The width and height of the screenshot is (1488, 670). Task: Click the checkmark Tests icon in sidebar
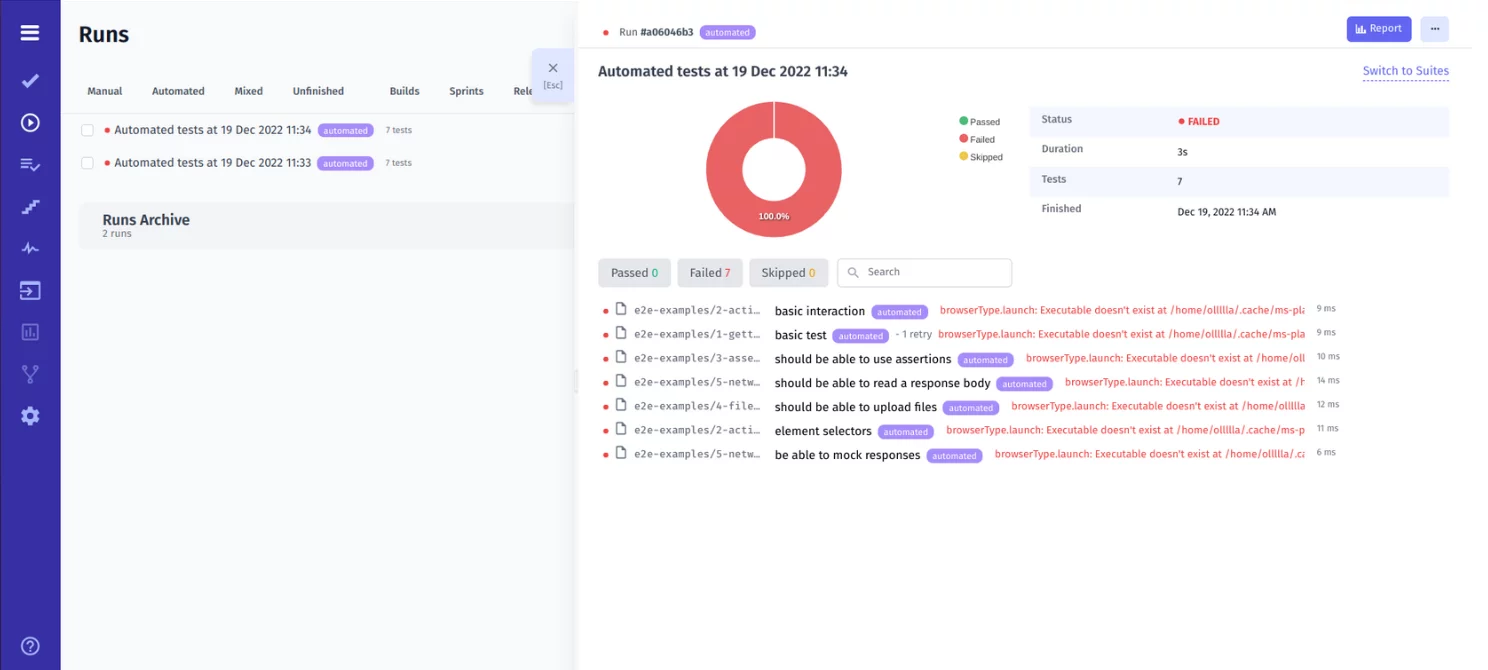(30, 81)
